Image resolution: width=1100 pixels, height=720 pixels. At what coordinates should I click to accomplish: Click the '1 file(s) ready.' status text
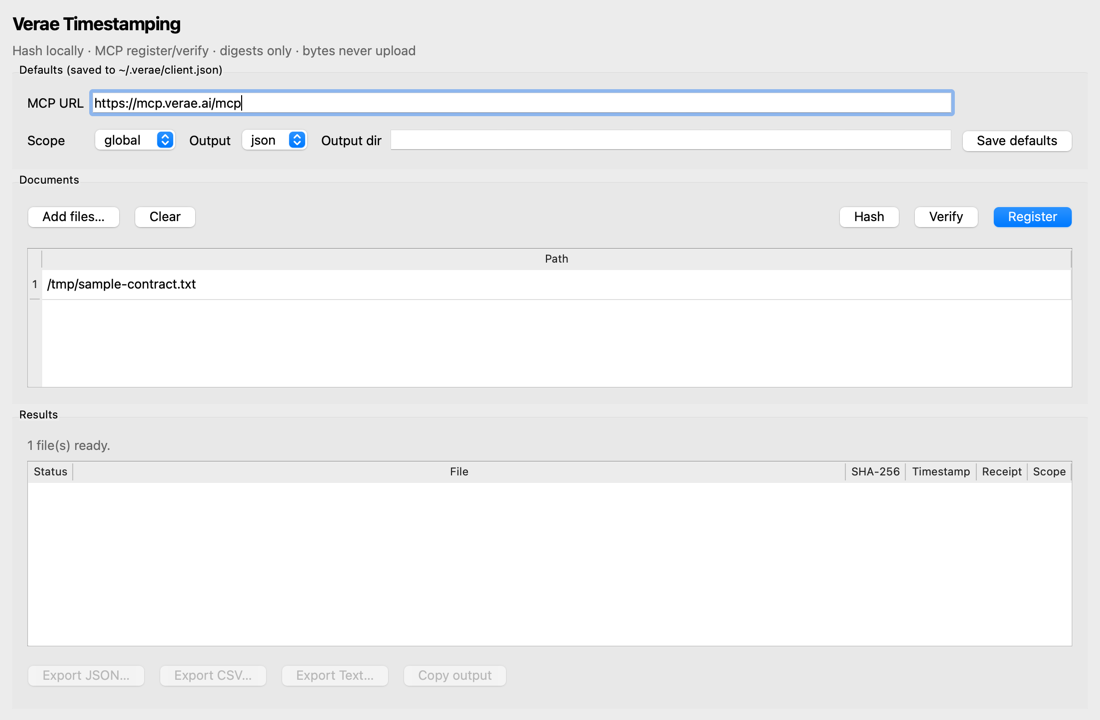[x=69, y=446]
